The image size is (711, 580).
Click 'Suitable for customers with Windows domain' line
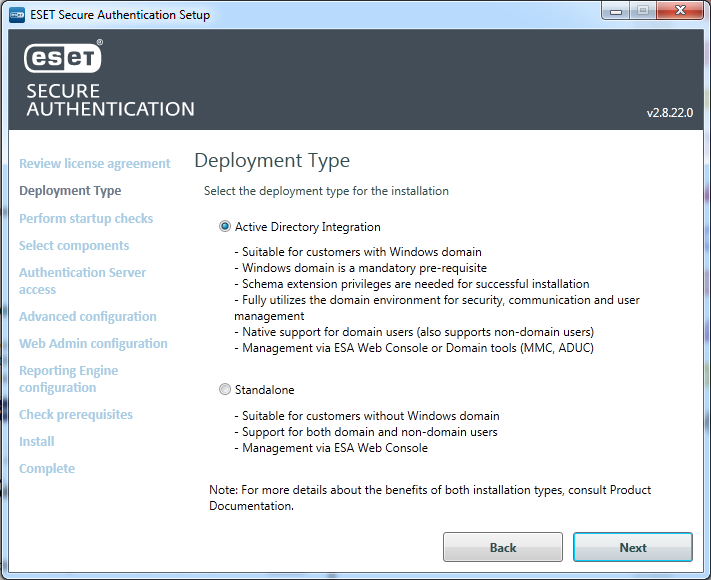[x=358, y=252]
